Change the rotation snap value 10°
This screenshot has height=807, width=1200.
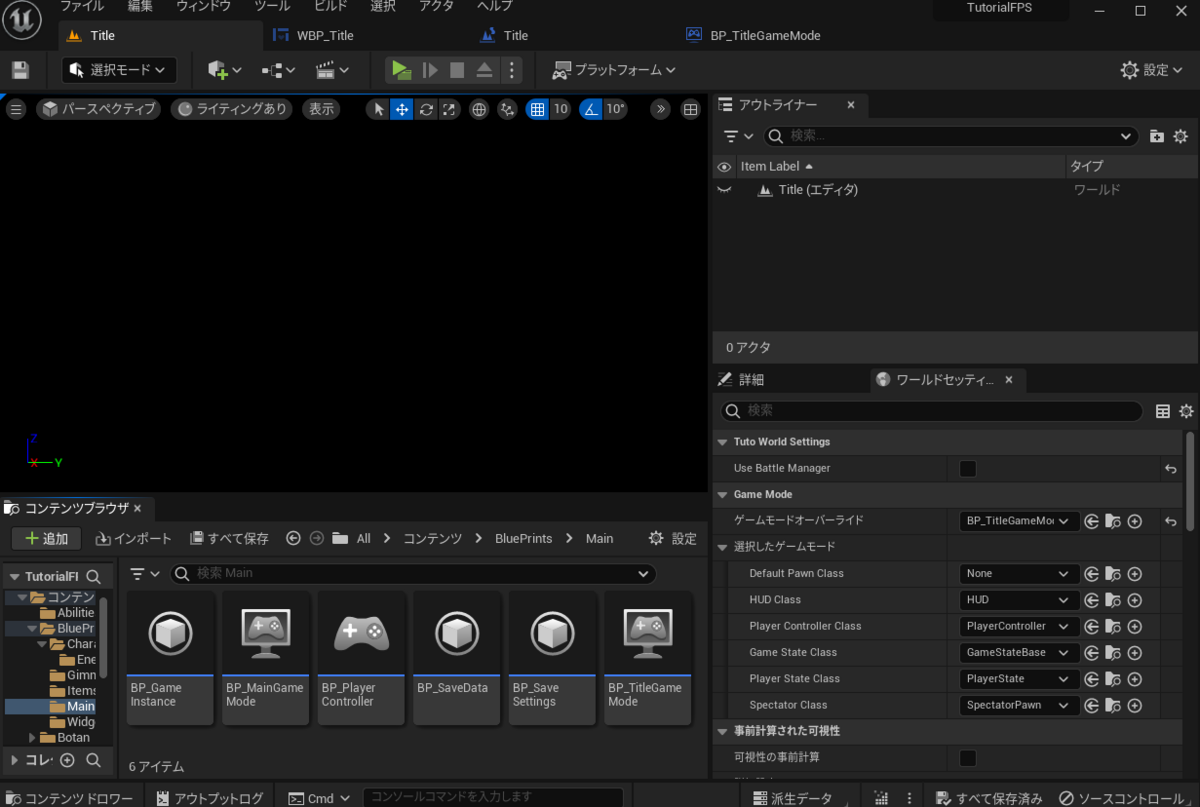coord(614,109)
